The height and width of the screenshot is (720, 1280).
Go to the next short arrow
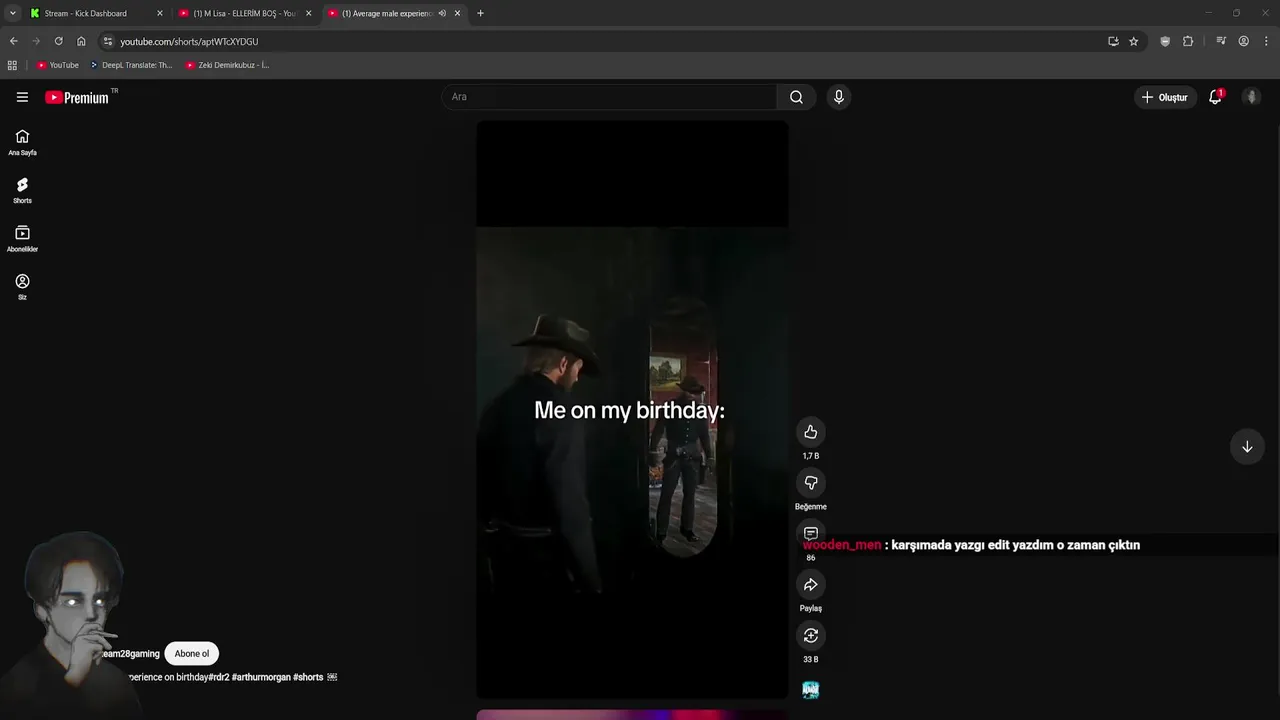(x=1247, y=447)
